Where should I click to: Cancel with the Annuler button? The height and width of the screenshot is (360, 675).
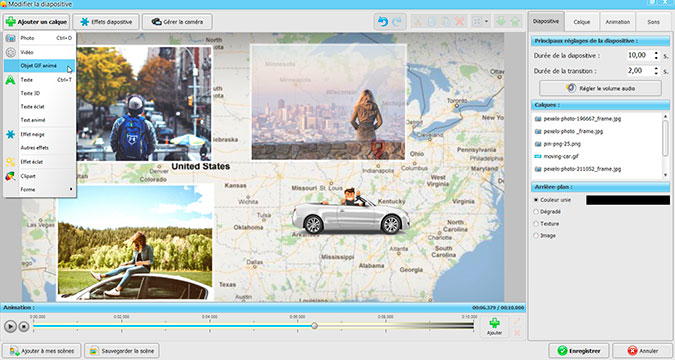coord(643,351)
